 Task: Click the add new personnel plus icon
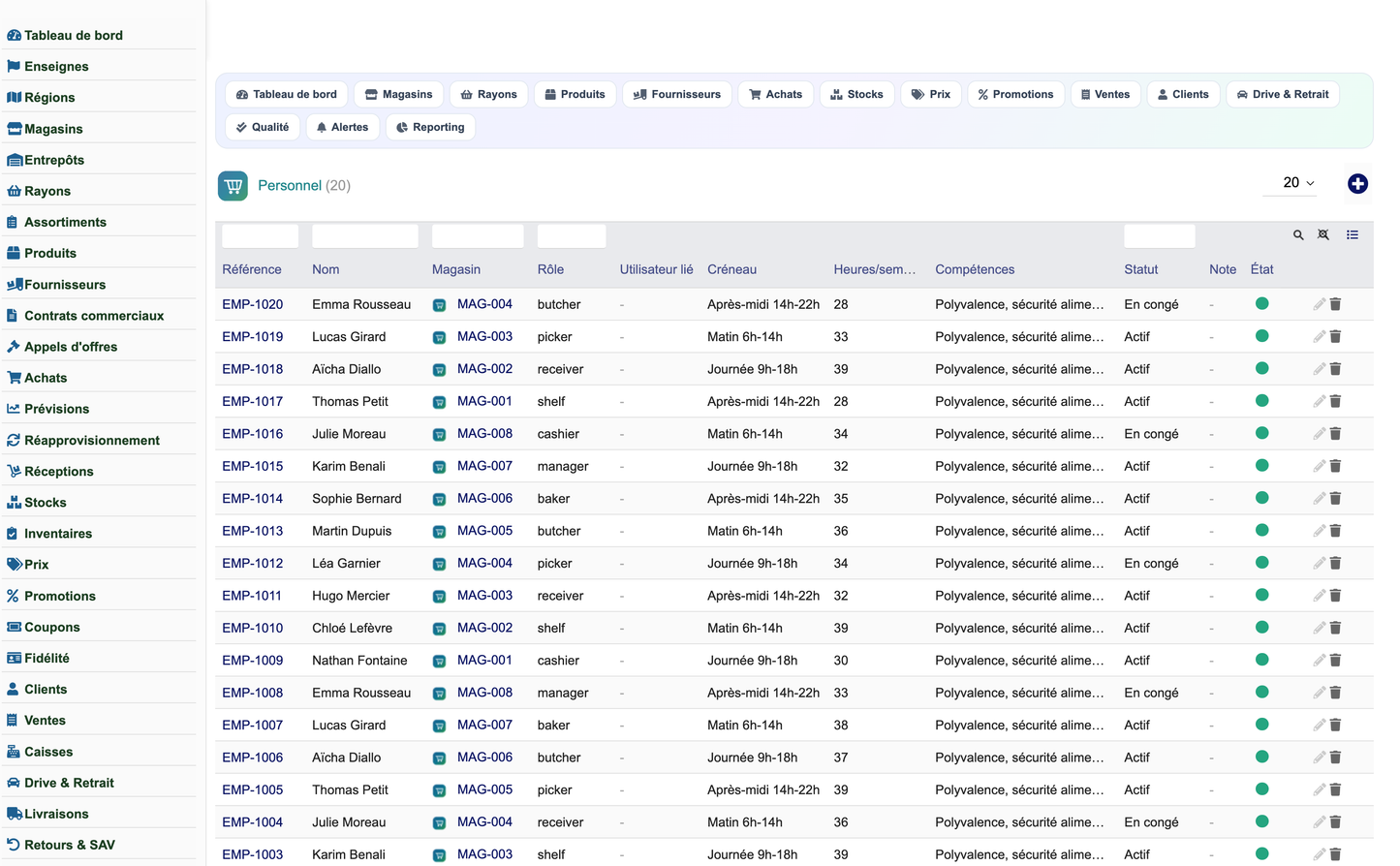coord(1357,184)
